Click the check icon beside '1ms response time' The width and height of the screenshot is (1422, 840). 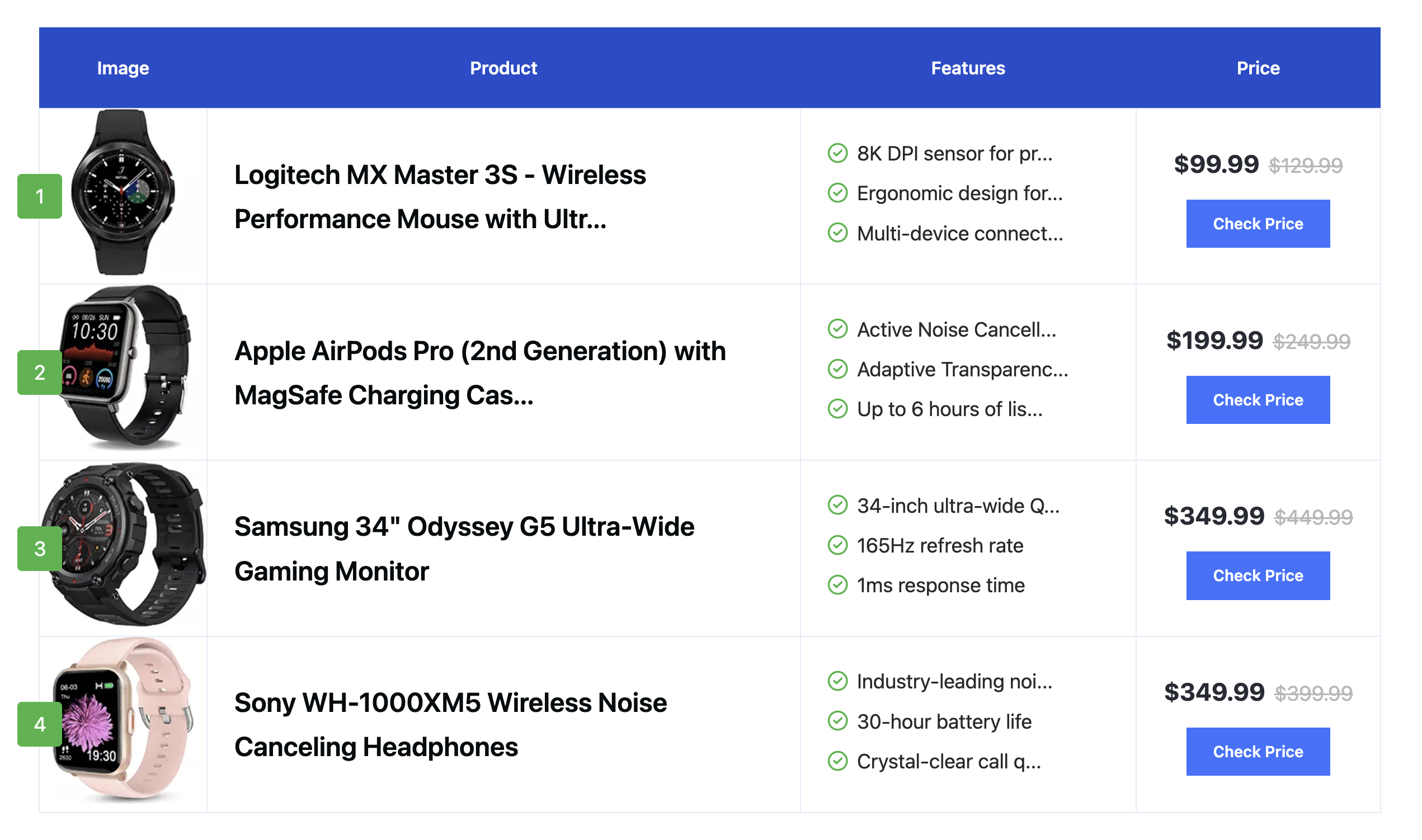[837, 585]
